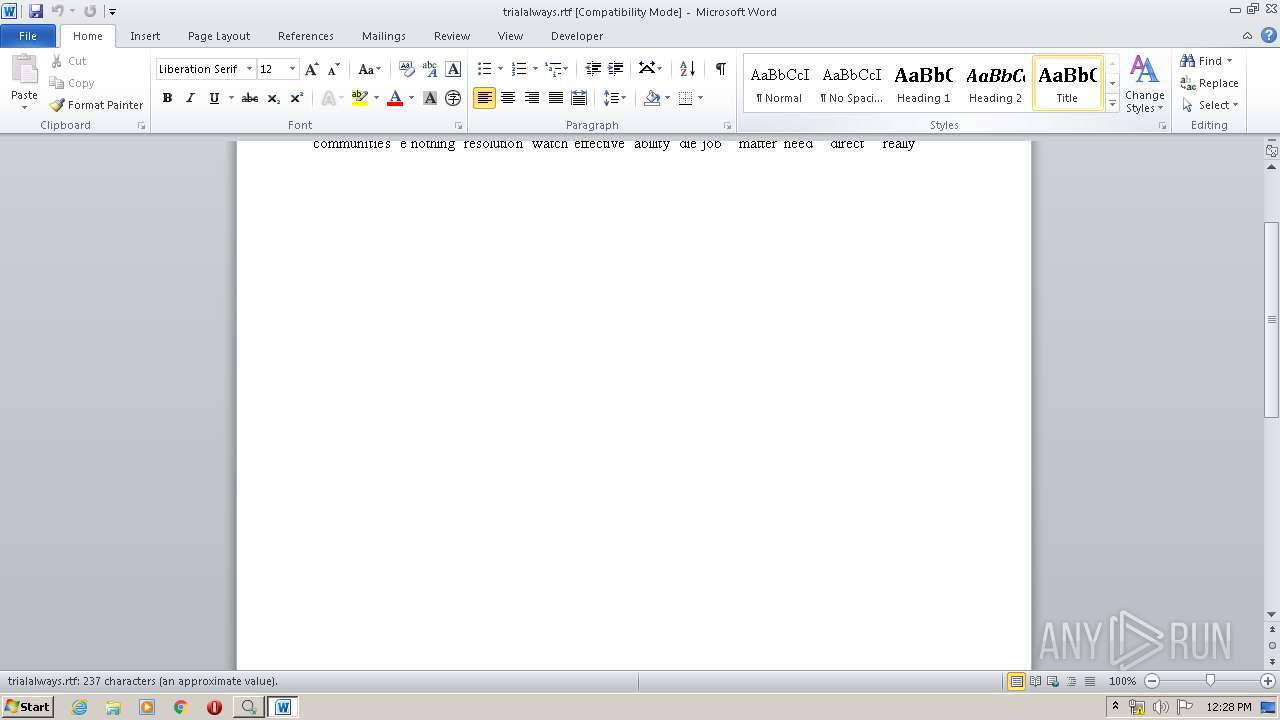Click the Shrink Font icon

334,69
